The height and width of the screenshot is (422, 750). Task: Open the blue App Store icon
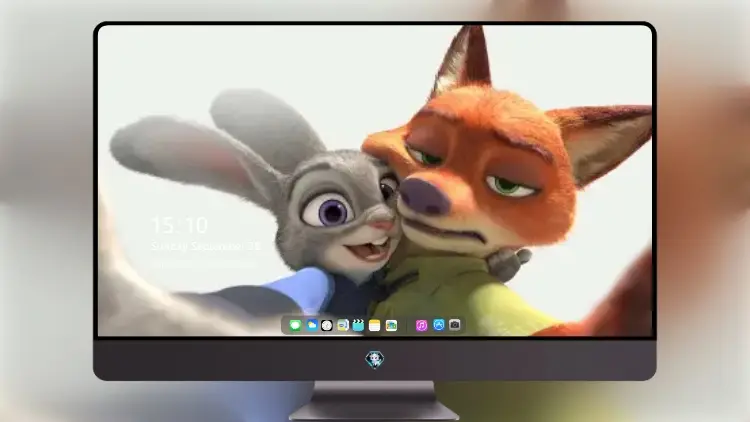(438, 325)
